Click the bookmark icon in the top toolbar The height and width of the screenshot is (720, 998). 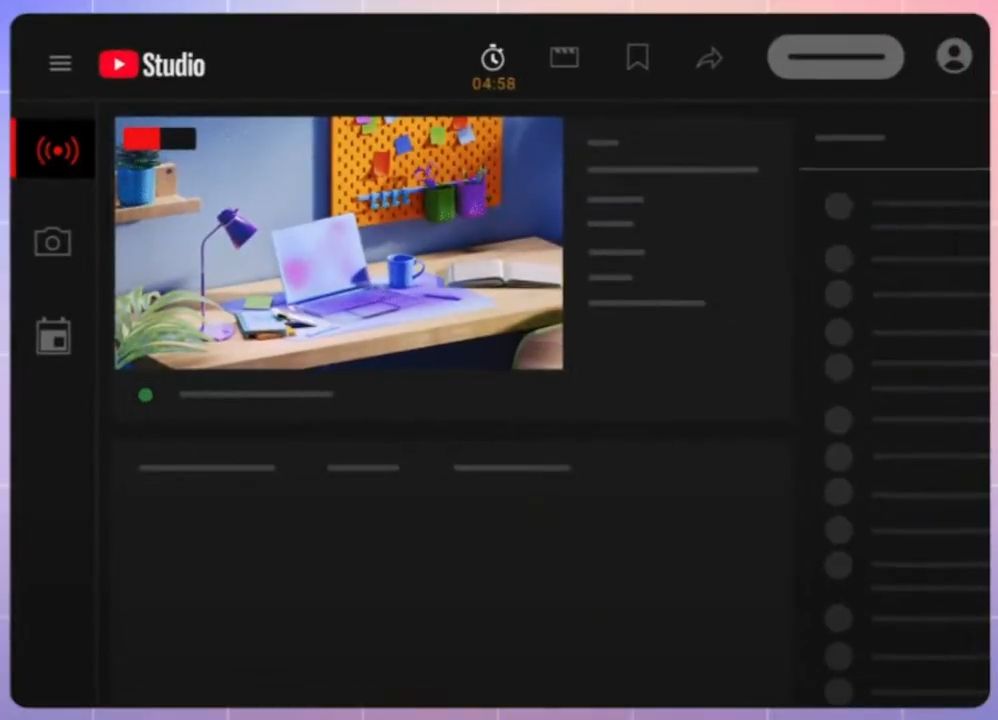637,58
